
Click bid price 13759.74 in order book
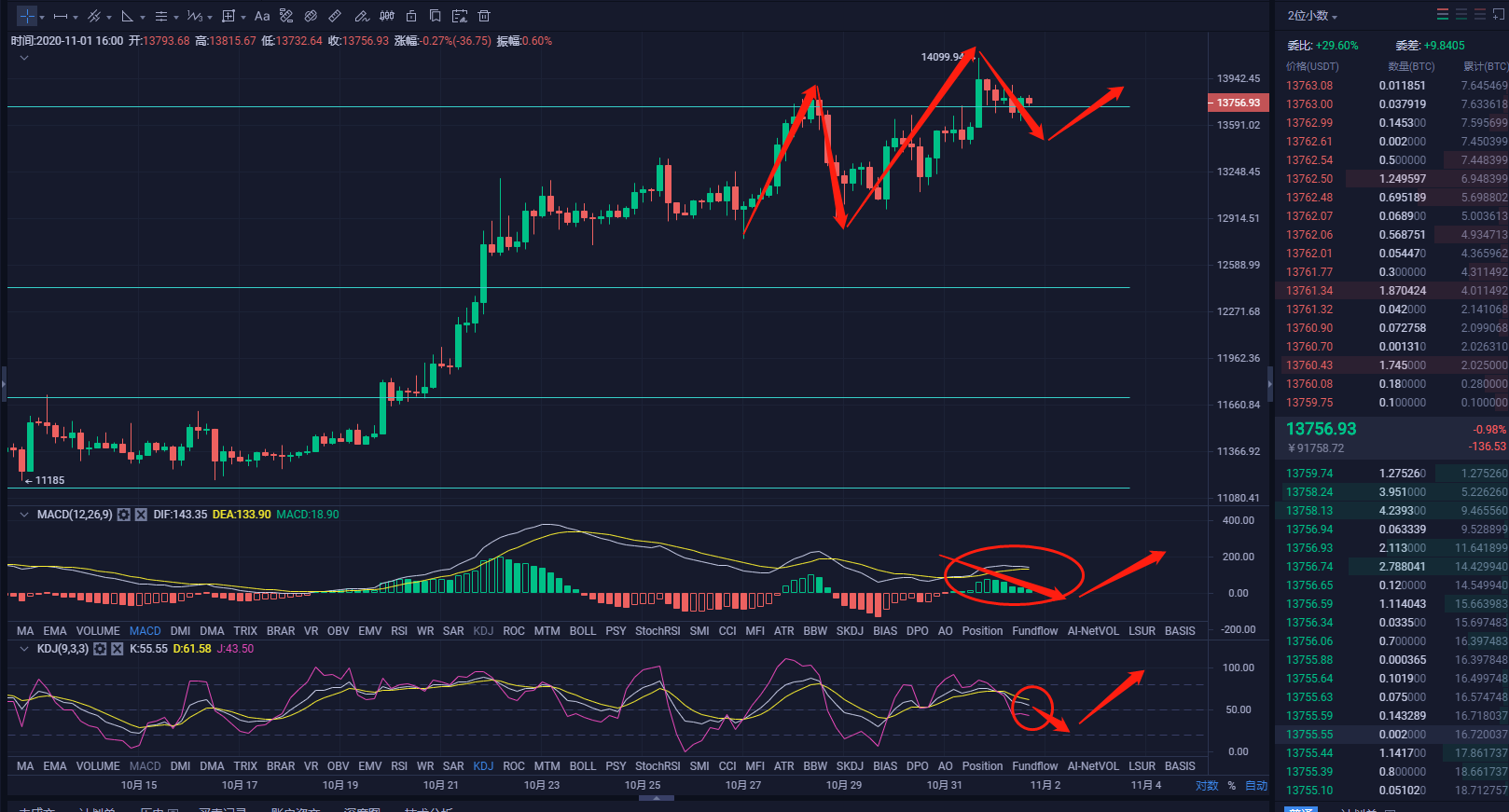coord(1309,474)
